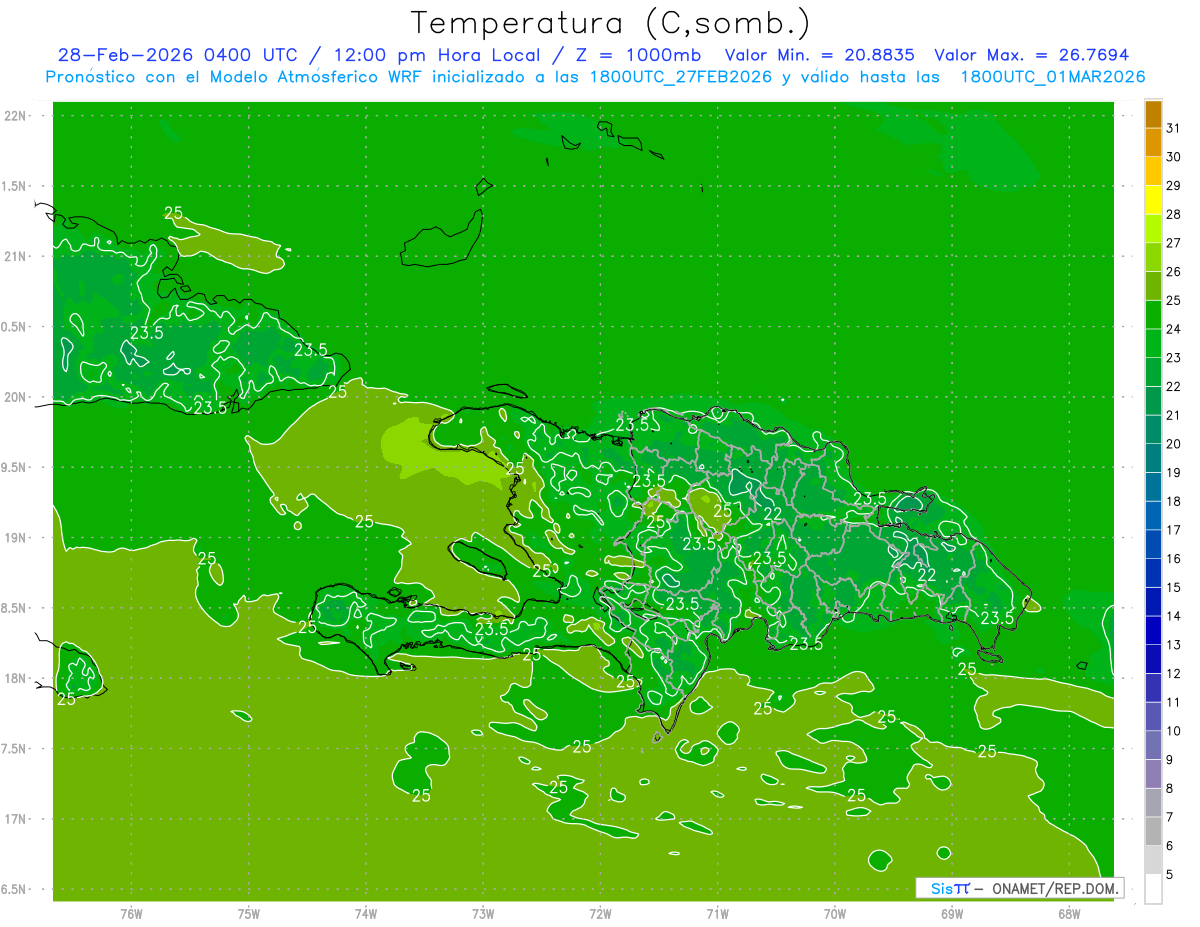
Task: Select the "28-Feb-2026 0400 UTC" date text
Action: click(x=177, y=56)
